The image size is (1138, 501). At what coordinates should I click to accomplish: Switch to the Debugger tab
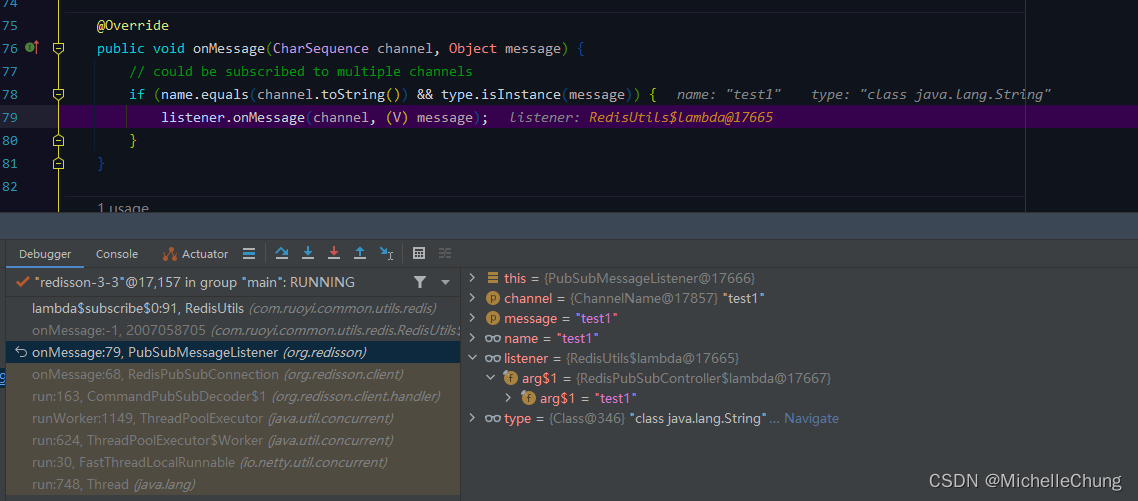point(45,254)
